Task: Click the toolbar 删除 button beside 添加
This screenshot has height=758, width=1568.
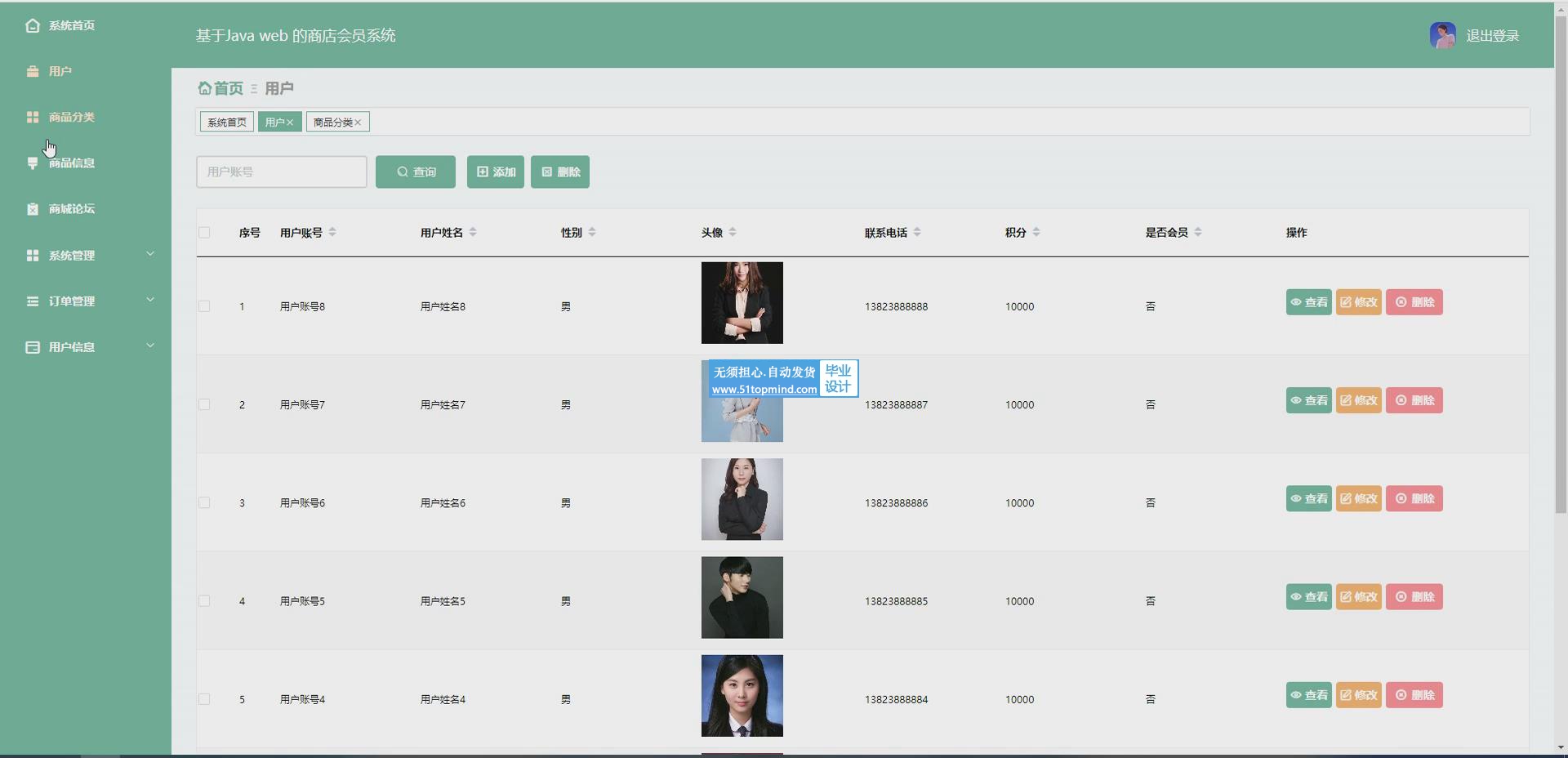Action: 560,172
